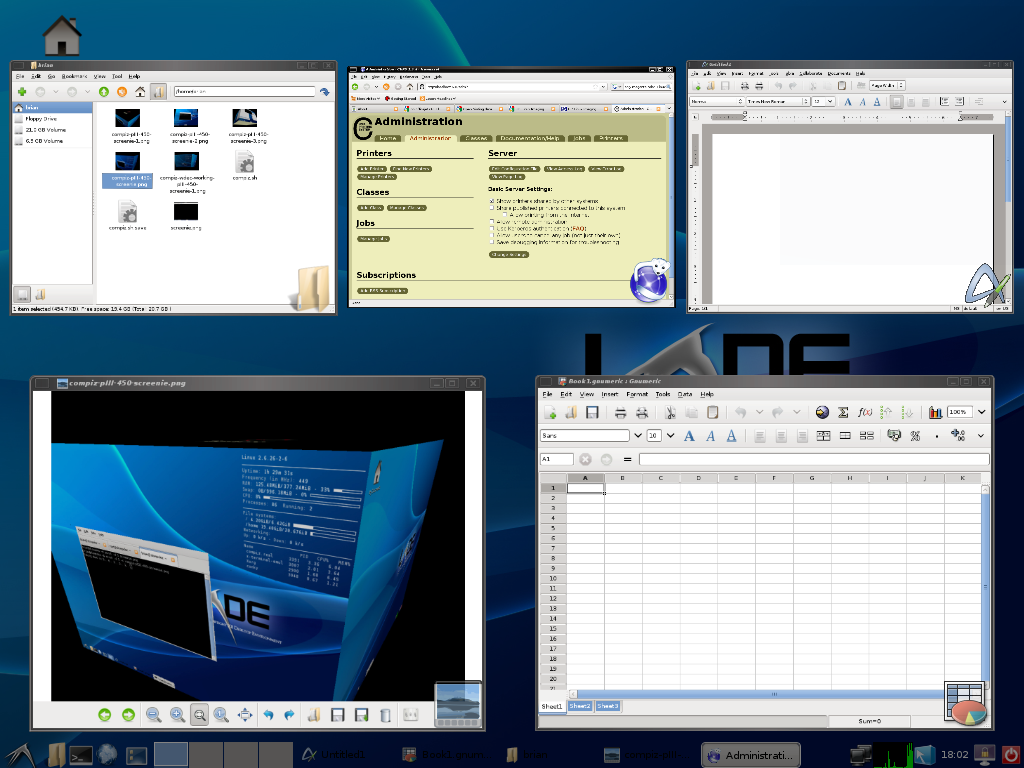Image resolution: width=1024 pixels, height=768 pixels.
Task: Click the Gnumeric horizontal scrollbar
Action: coord(774,694)
